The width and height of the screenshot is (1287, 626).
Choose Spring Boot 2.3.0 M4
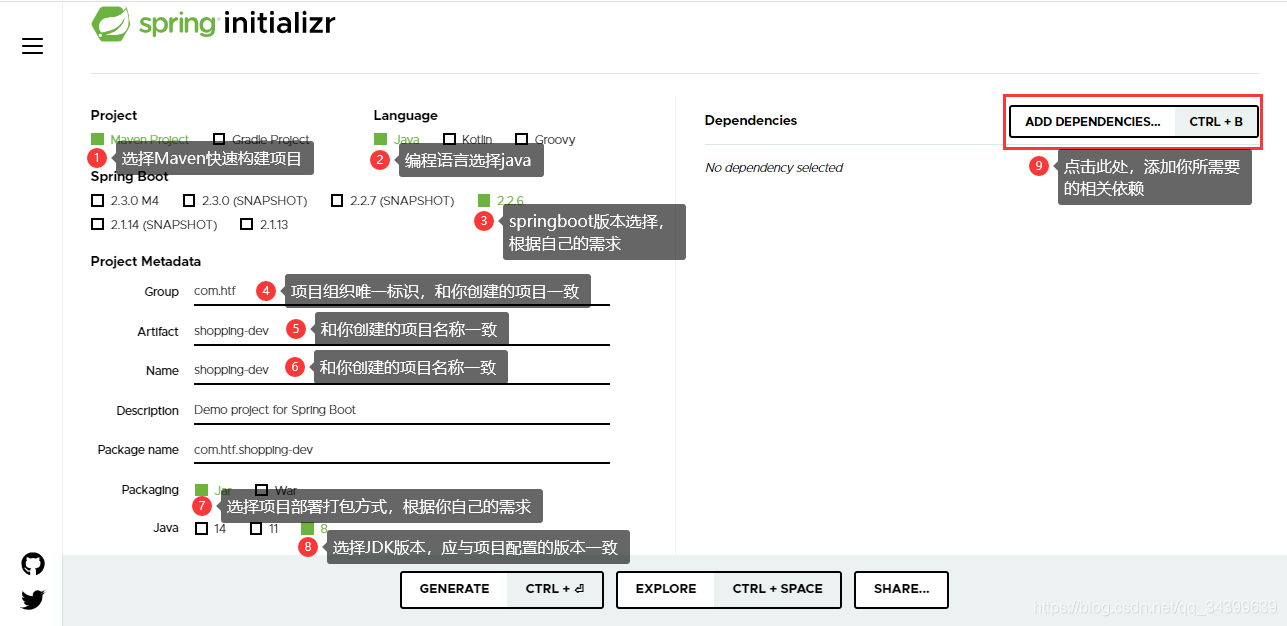click(125, 201)
